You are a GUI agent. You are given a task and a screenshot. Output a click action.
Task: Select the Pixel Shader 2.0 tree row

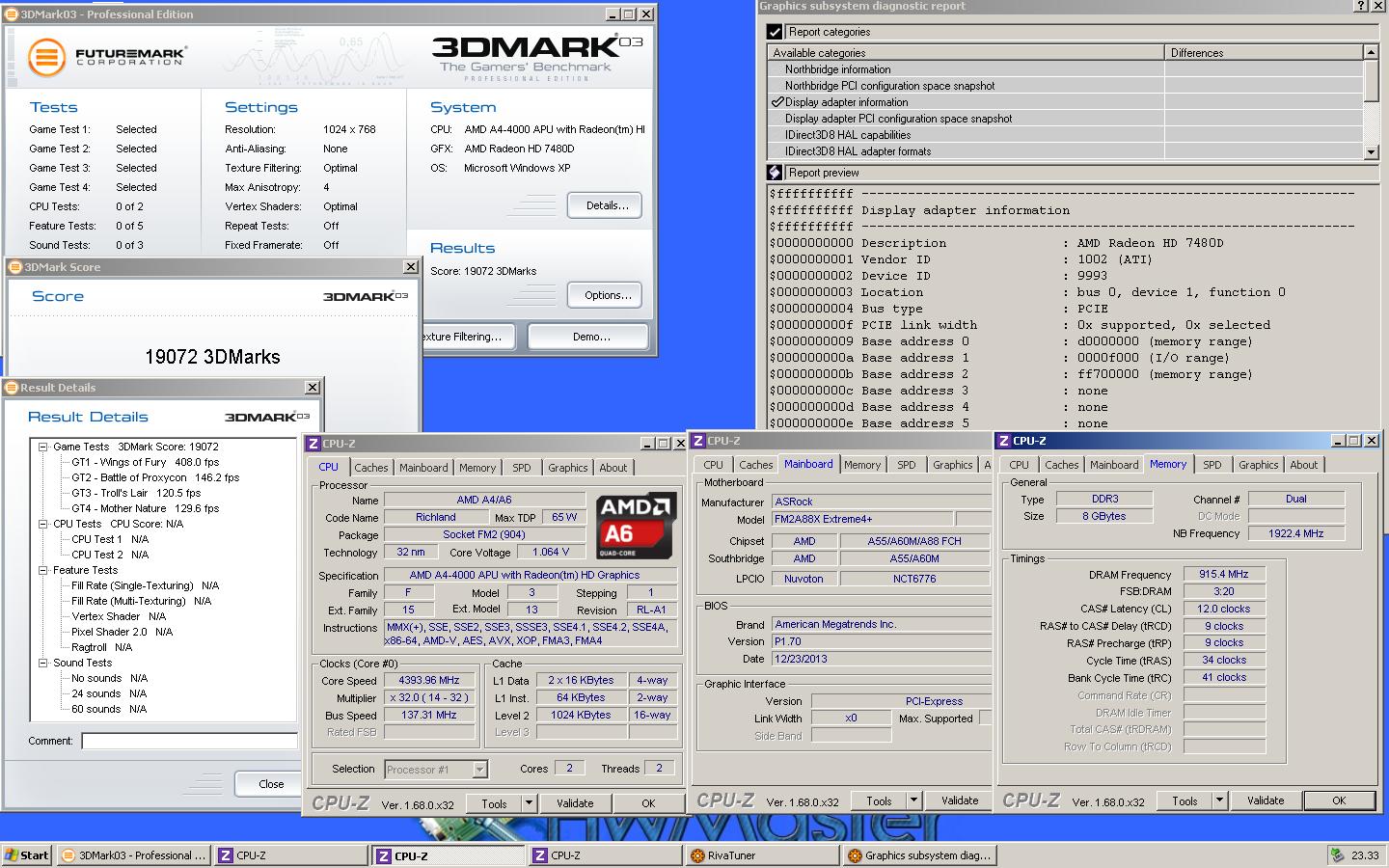122,632
